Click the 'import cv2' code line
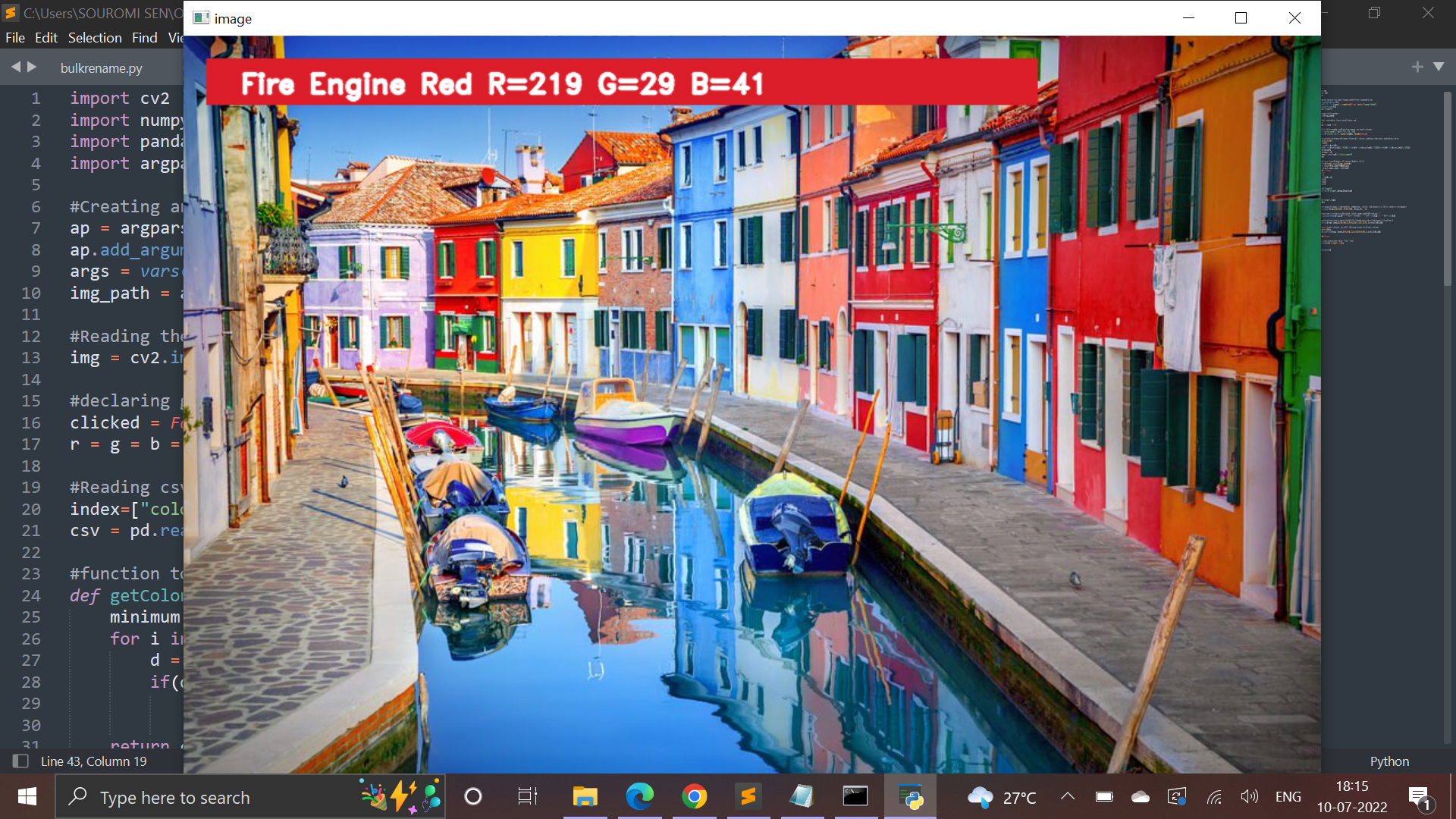This screenshot has width=1456, height=819. coord(120,99)
